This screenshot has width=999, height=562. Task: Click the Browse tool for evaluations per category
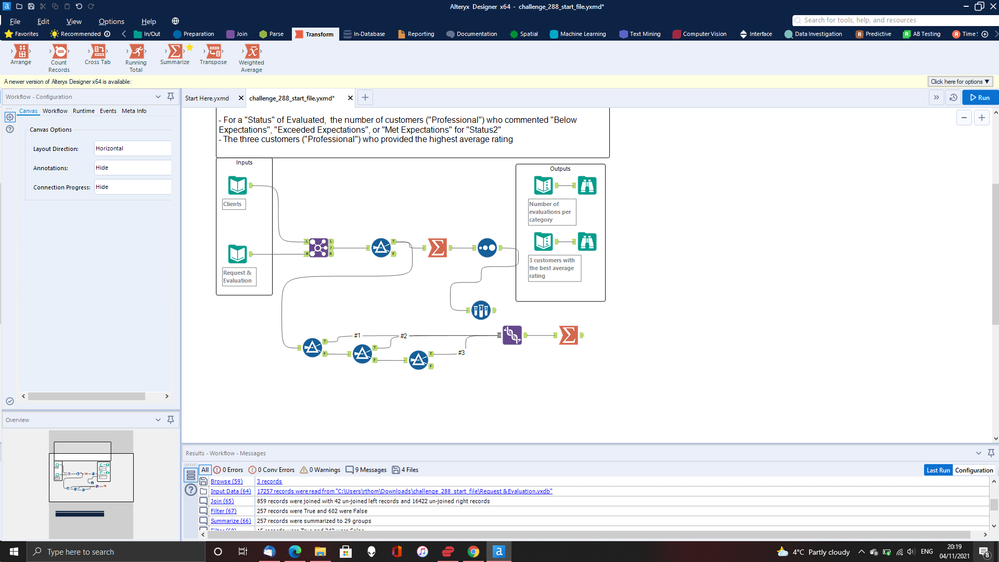pyautogui.click(x=587, y=185)
